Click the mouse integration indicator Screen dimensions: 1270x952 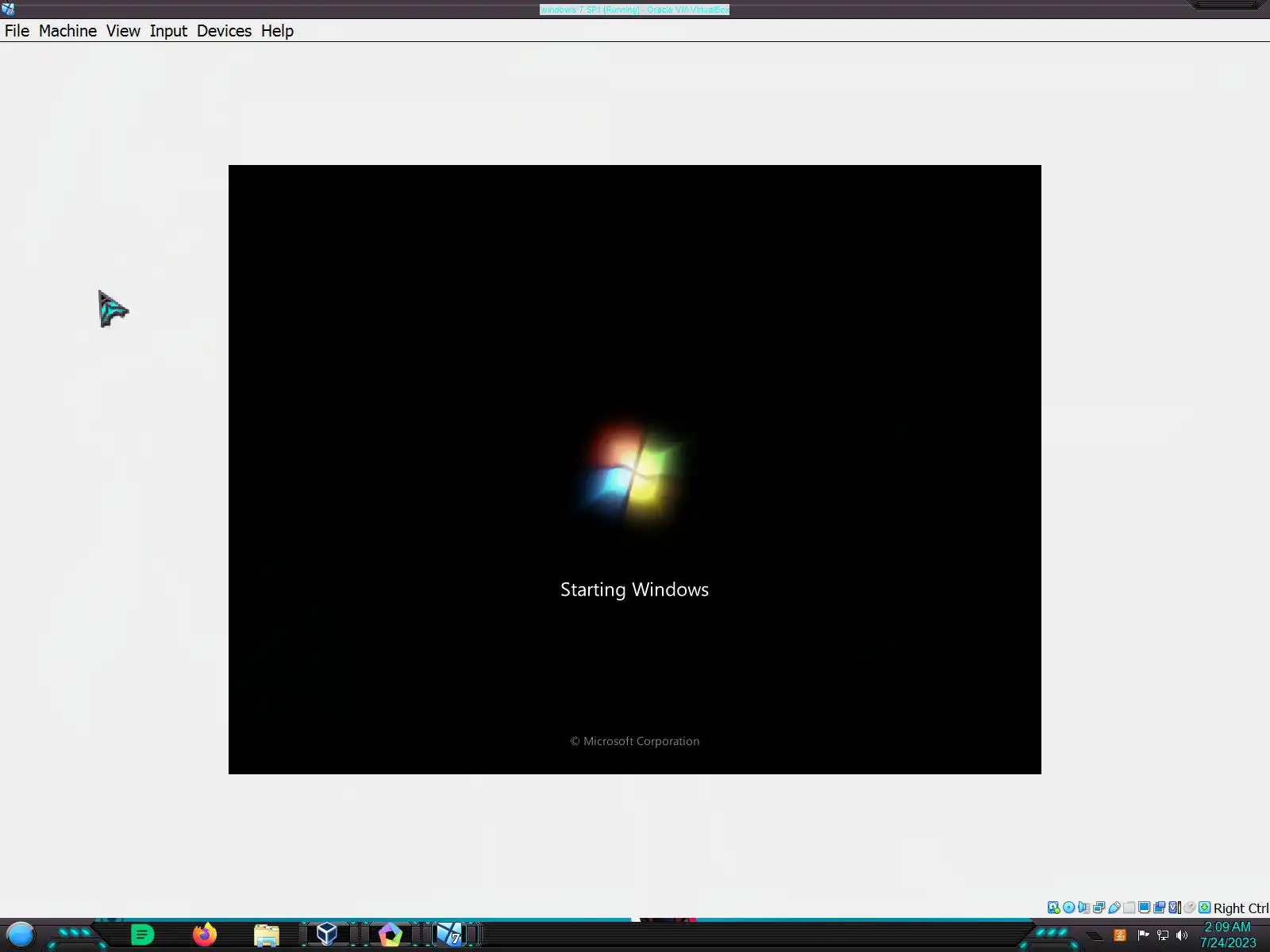point(1189,908)
